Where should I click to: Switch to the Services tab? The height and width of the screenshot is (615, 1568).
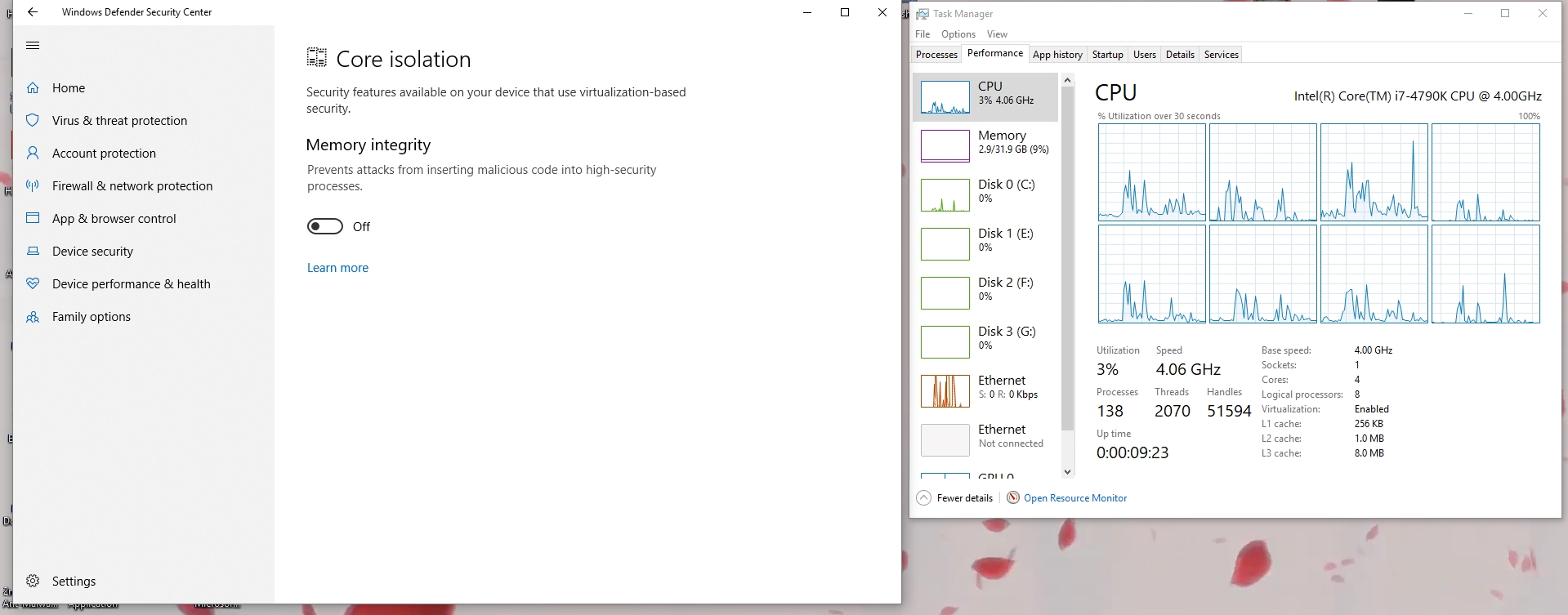pyautogui.click(x=1222, y=55)
